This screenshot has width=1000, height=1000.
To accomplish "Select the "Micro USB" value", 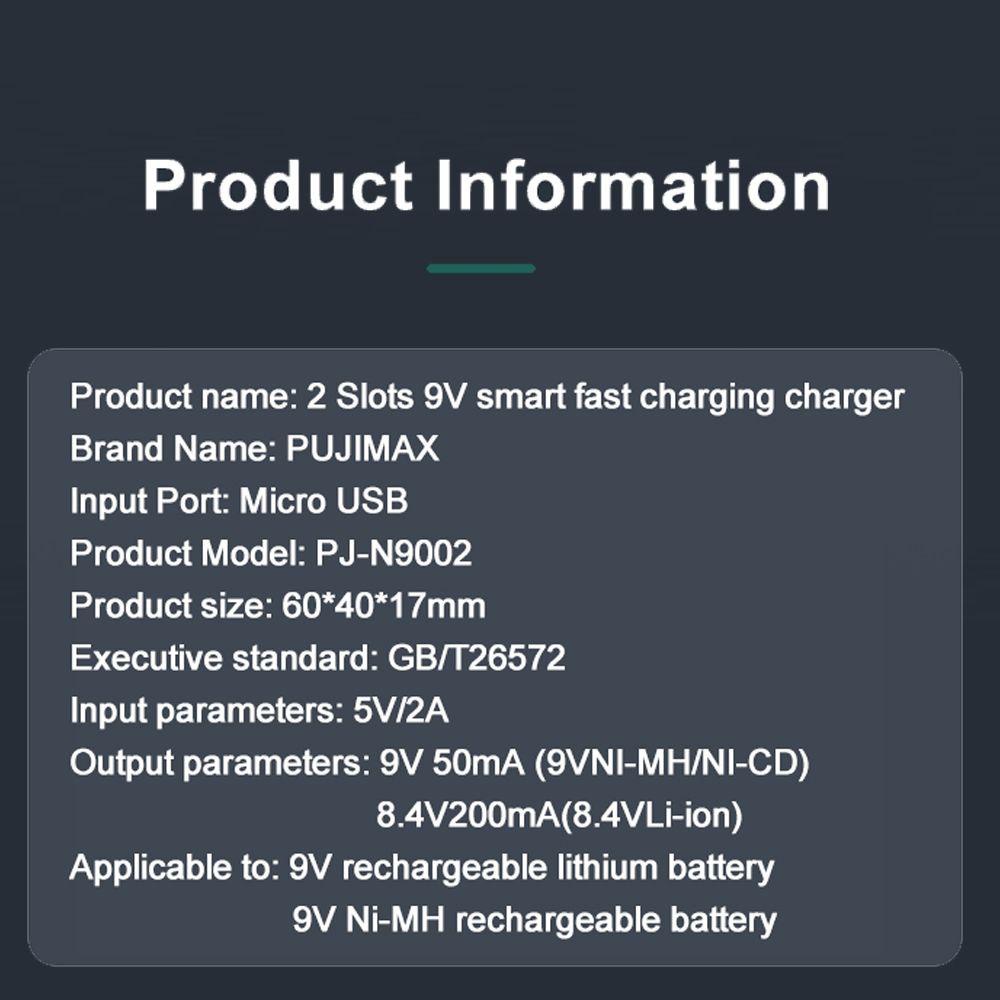I will click(323, 501).
